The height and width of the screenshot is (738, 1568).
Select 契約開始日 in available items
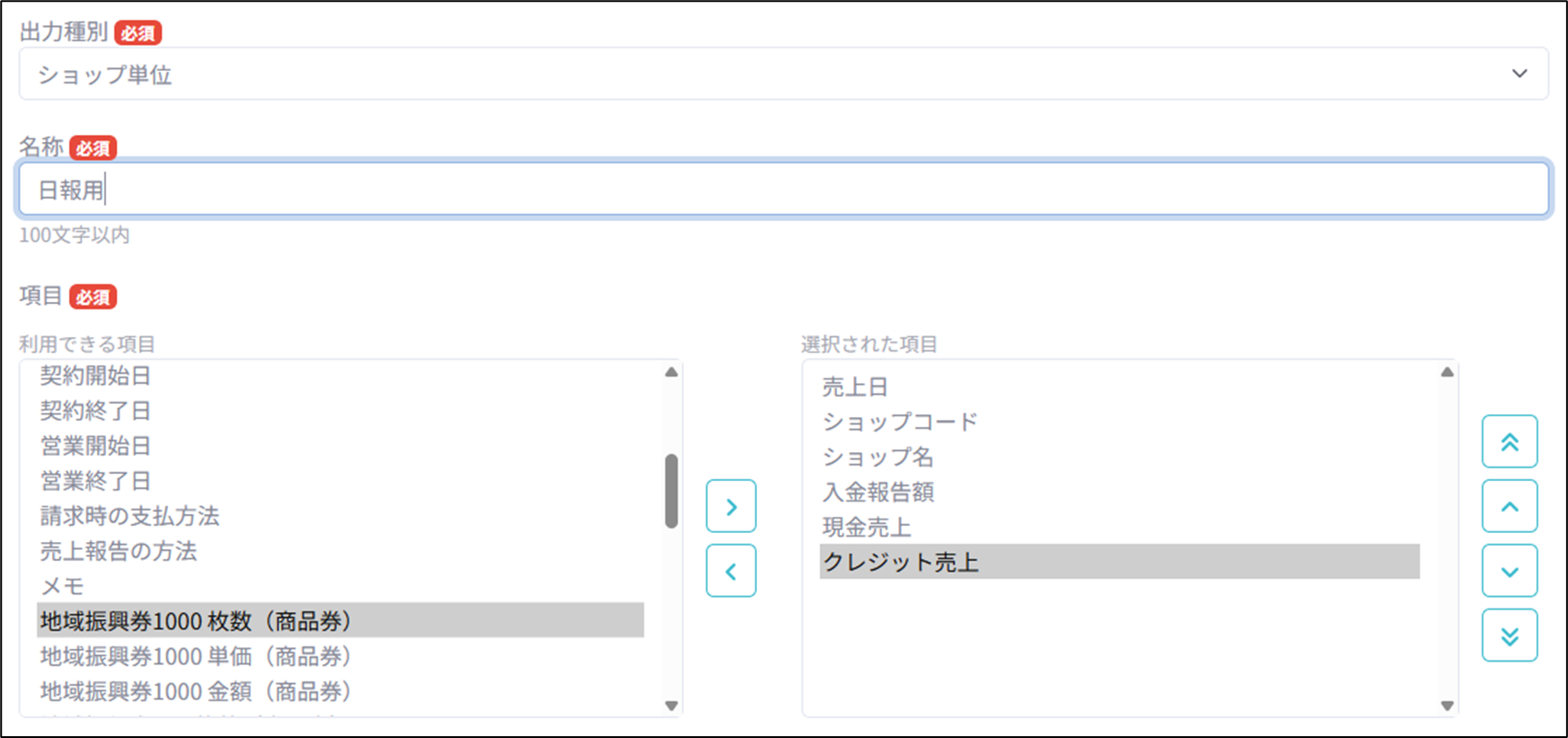[95, 376]
